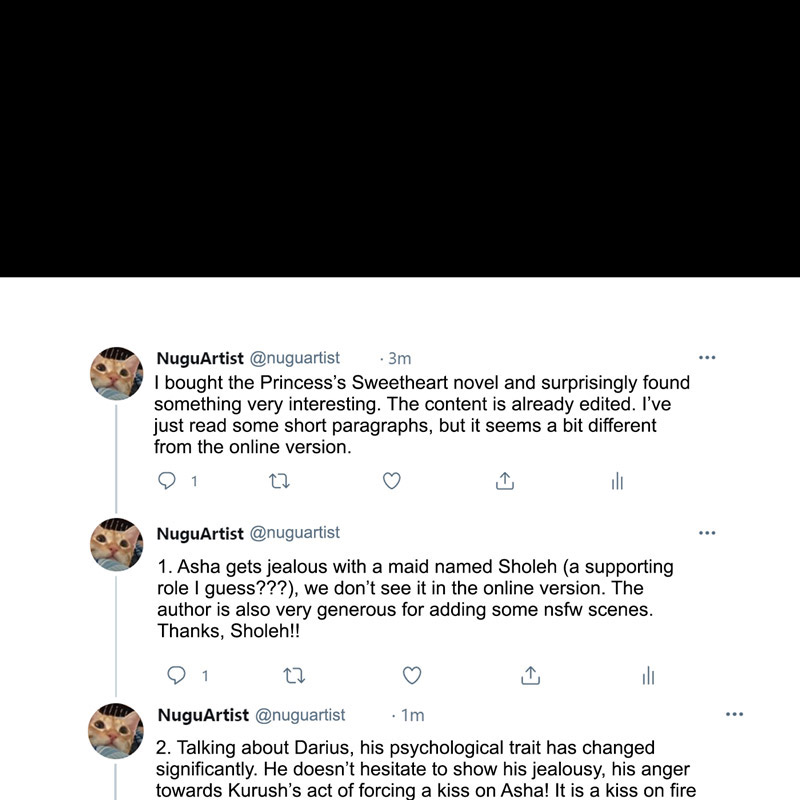The width and height of the screenshot is (800, 800).
Task: Reply to the tweet mentioning Sholeh
Action: pos(177,675)
